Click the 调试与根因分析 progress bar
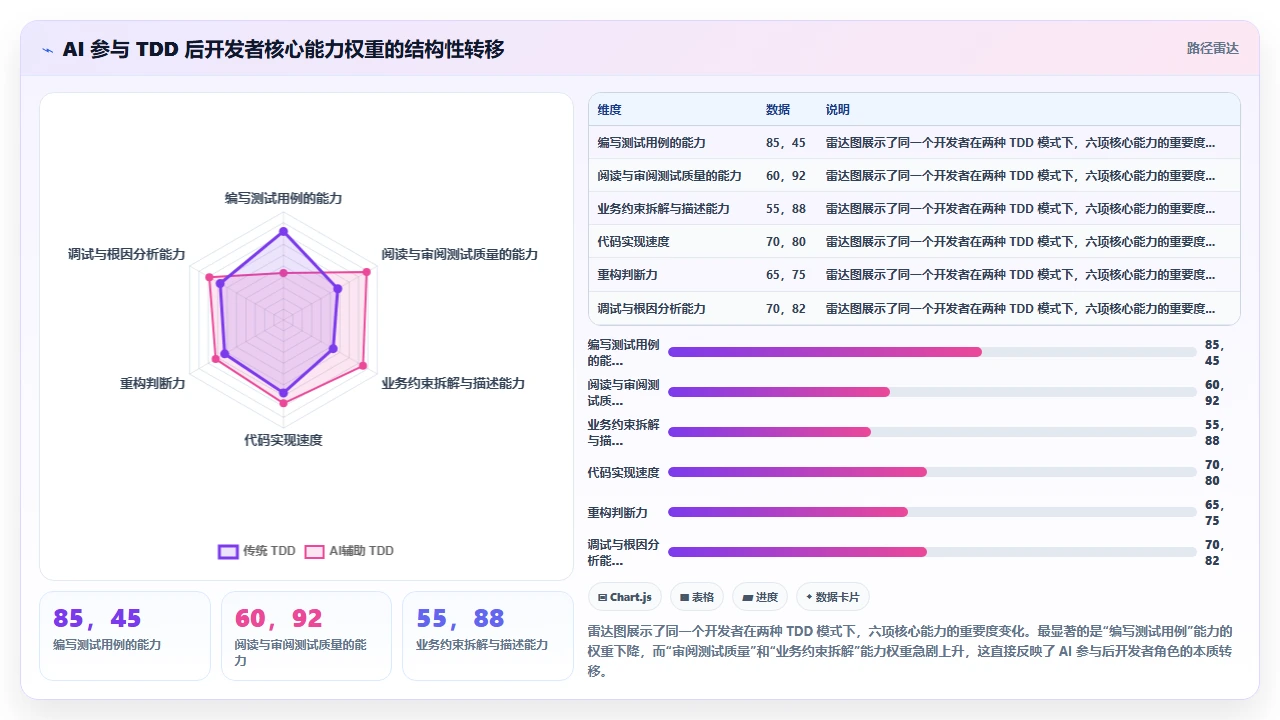 point(932,552)
